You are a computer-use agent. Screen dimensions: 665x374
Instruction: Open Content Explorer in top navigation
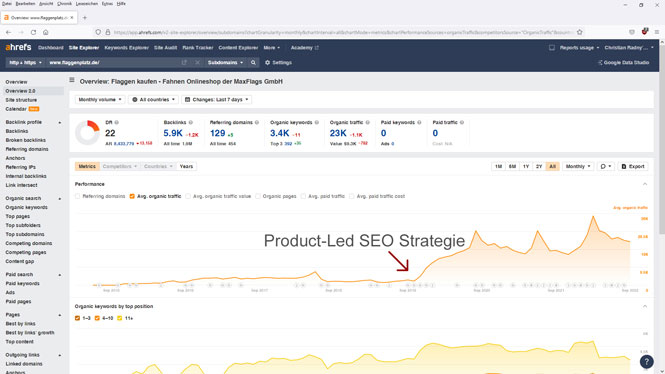pyautogui.click(x=238, y=47)
